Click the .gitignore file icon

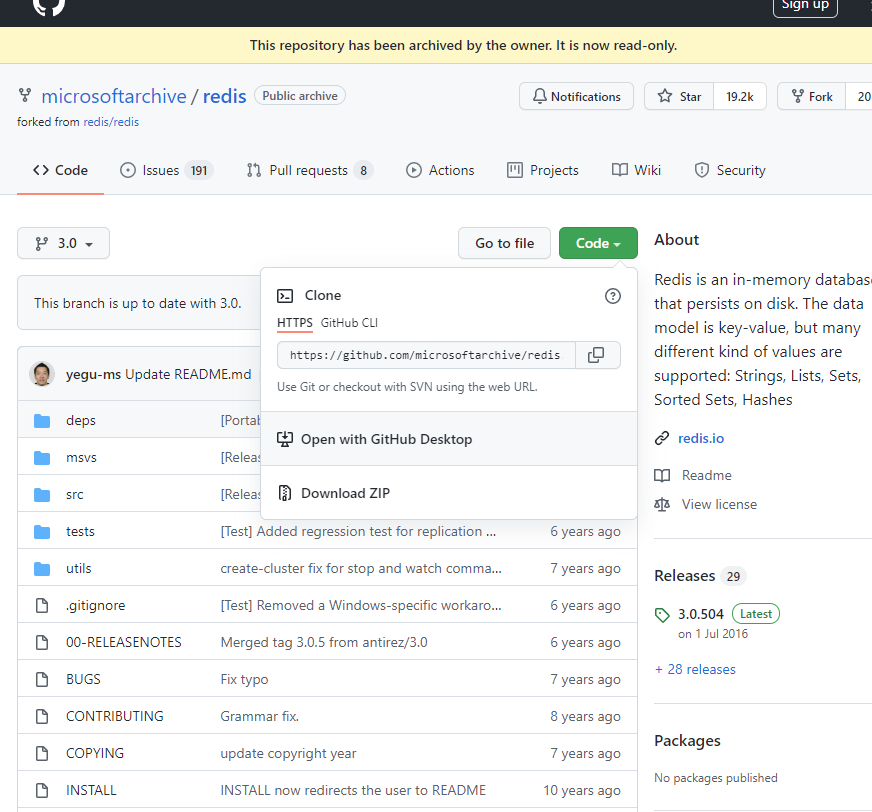click(x=42, y=605)
